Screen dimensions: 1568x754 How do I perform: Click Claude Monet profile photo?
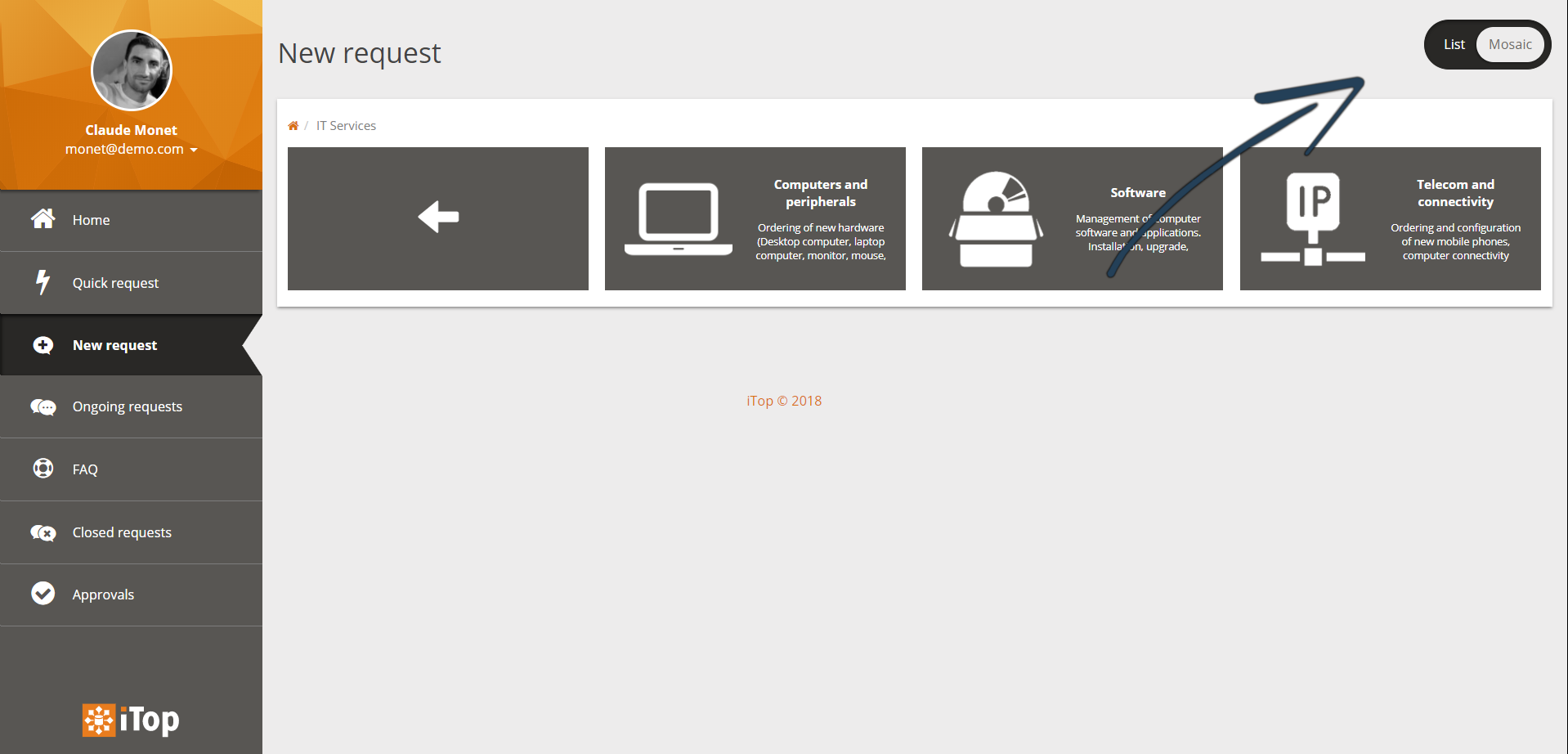click(x=132, y=70)
